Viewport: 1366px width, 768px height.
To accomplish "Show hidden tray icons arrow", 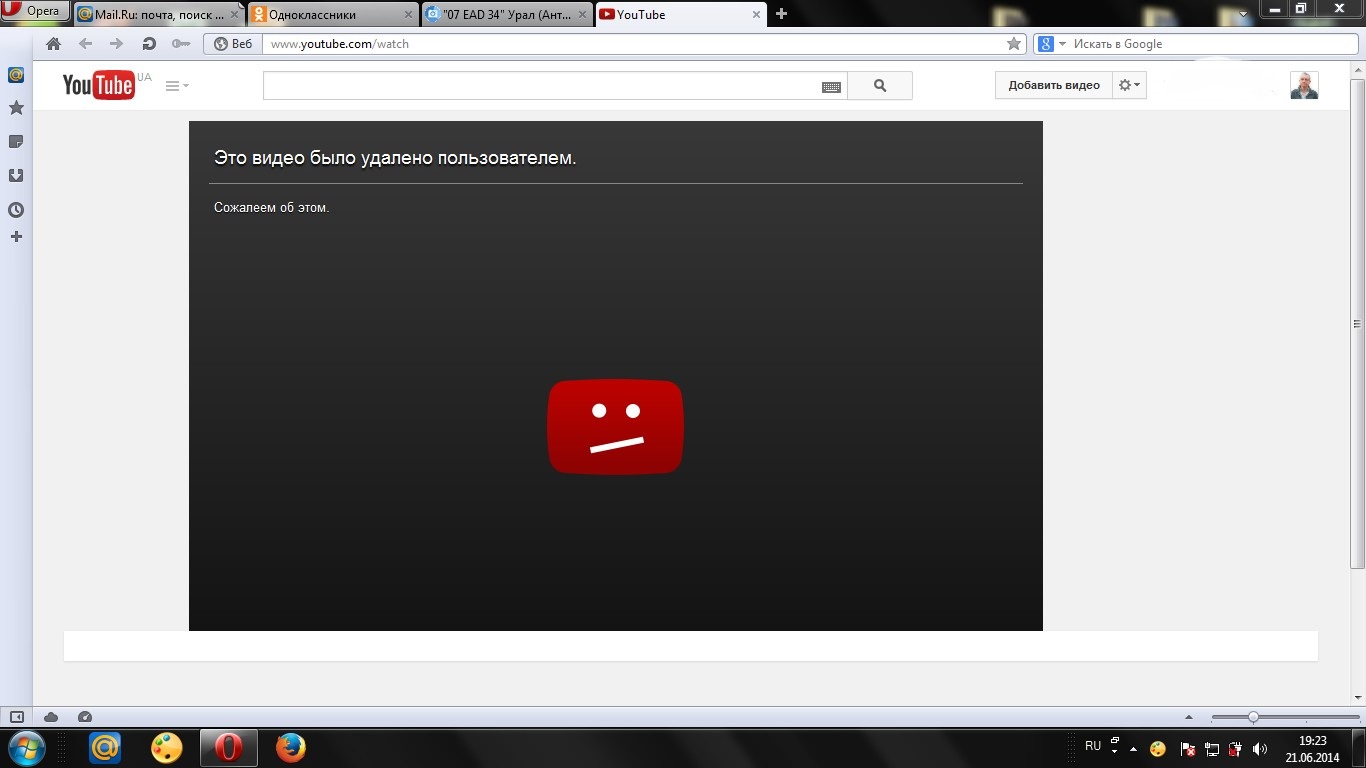I will [1133, 748].
